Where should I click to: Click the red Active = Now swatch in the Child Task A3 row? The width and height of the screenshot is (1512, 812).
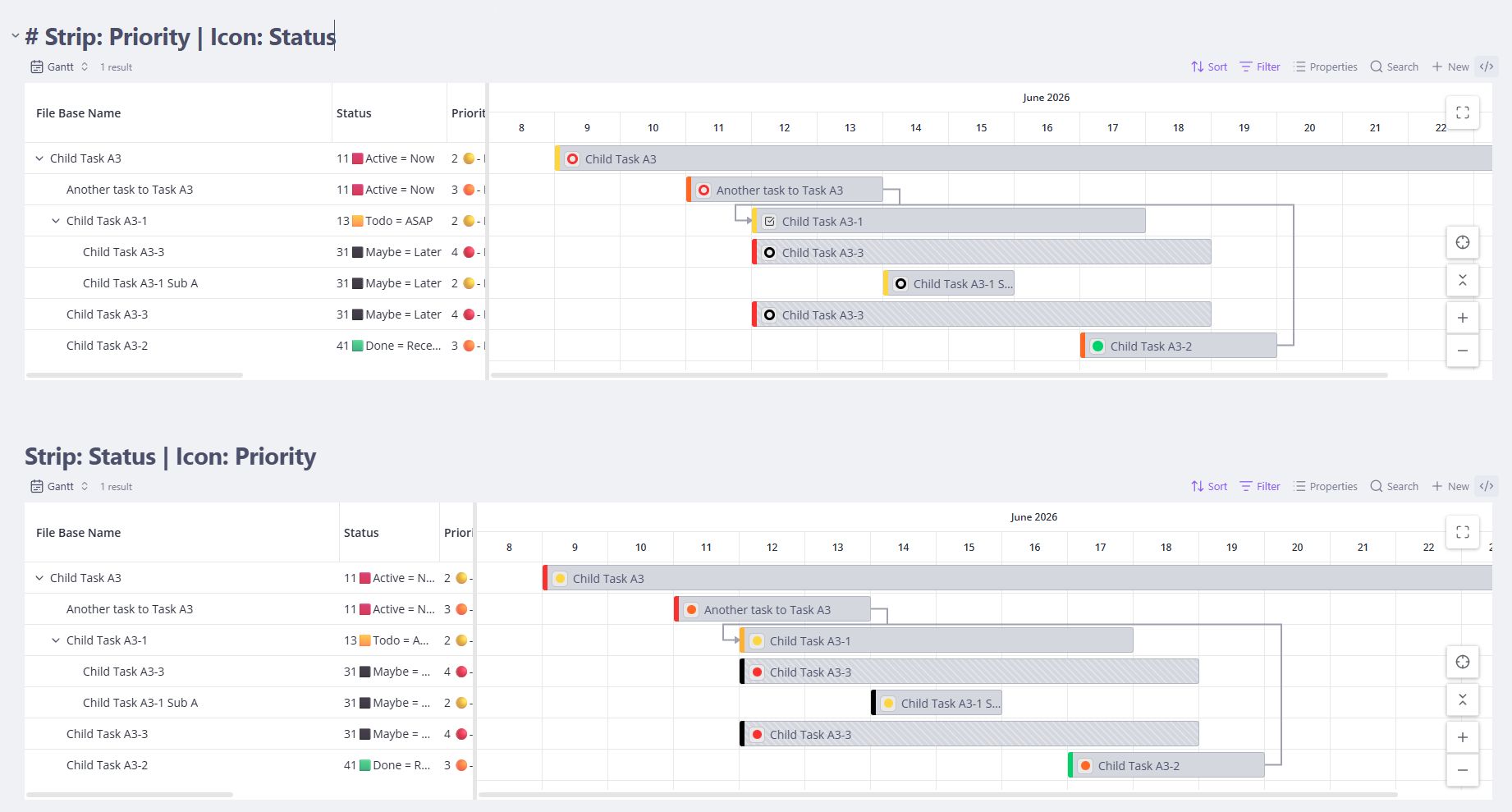coord(358,158)
